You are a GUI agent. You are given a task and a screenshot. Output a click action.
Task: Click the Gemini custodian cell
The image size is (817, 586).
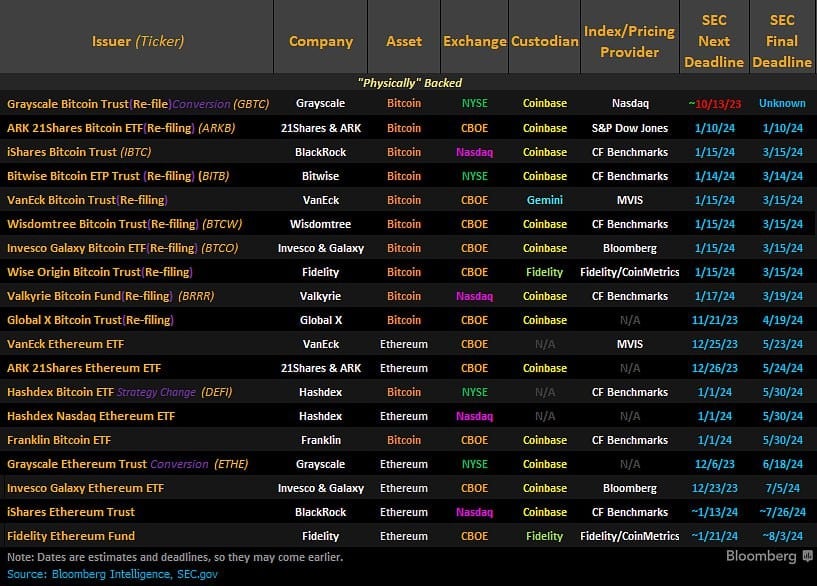point(545,200)
